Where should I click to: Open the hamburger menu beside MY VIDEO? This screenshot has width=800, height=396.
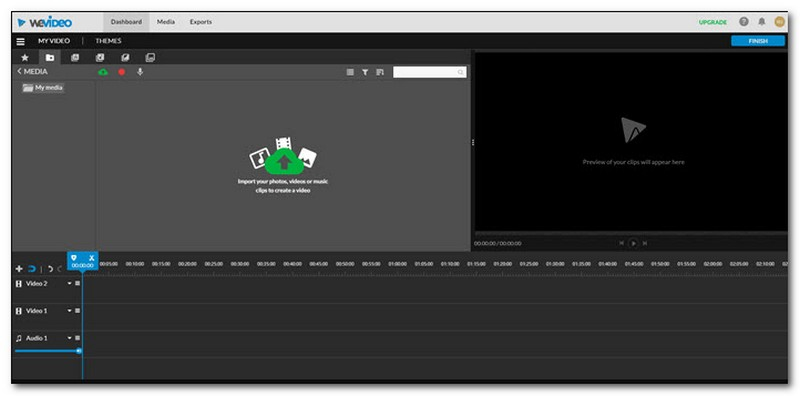20,41
